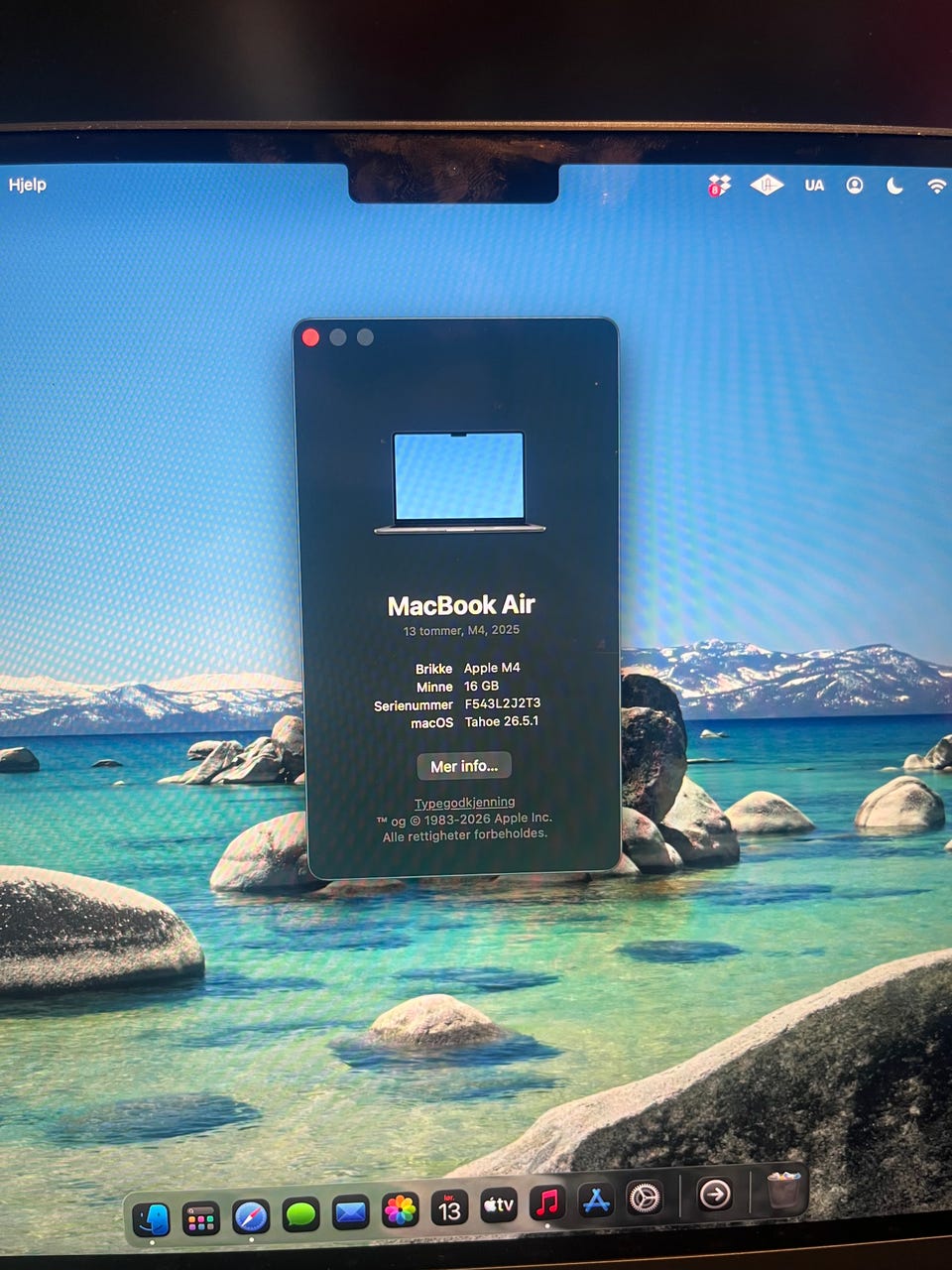Open Launchpad apps grid in the Dock
The height and width of the screenshot is (1270, 952).
pos(201,1217)
